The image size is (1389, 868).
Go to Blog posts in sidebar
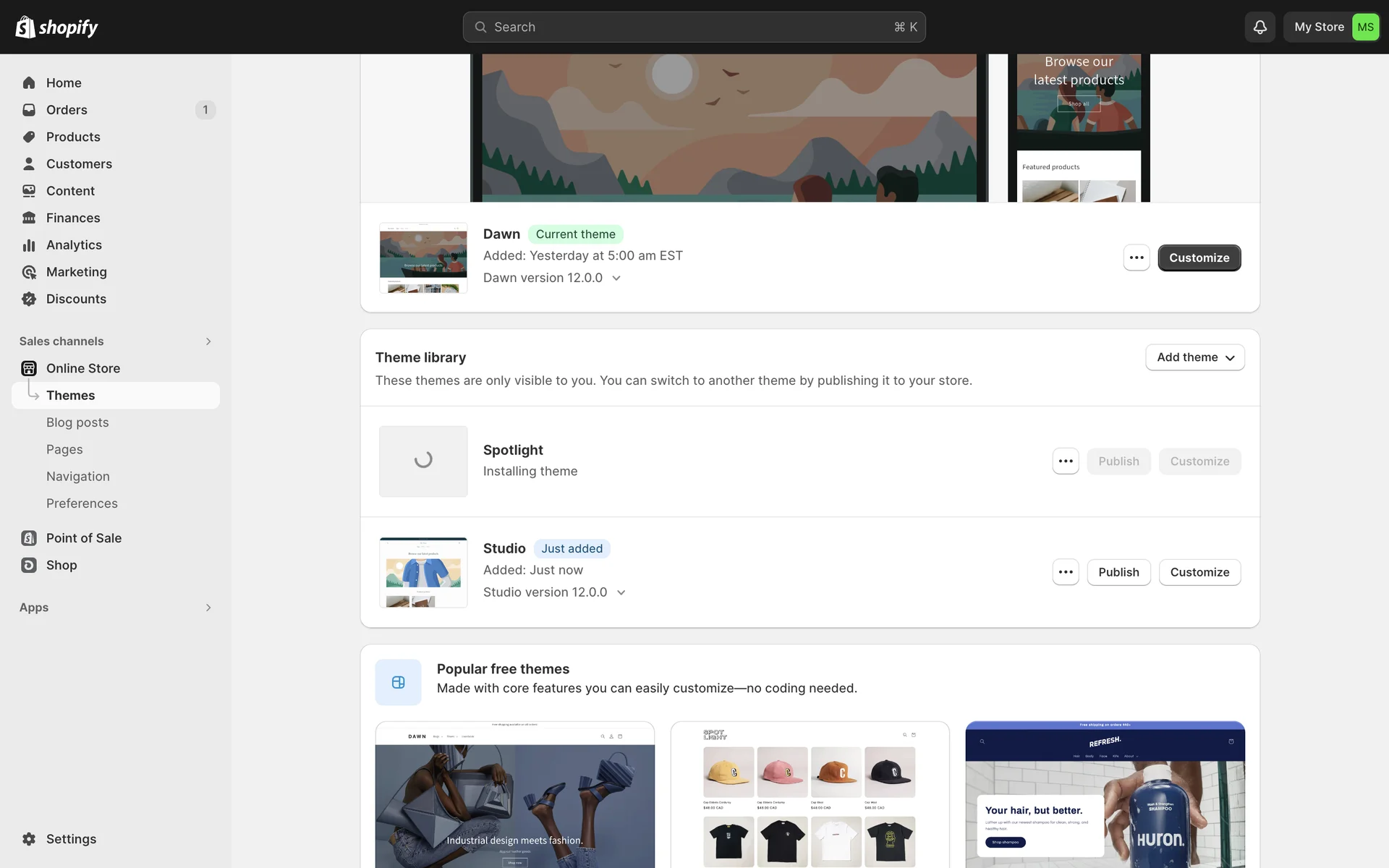77,422
